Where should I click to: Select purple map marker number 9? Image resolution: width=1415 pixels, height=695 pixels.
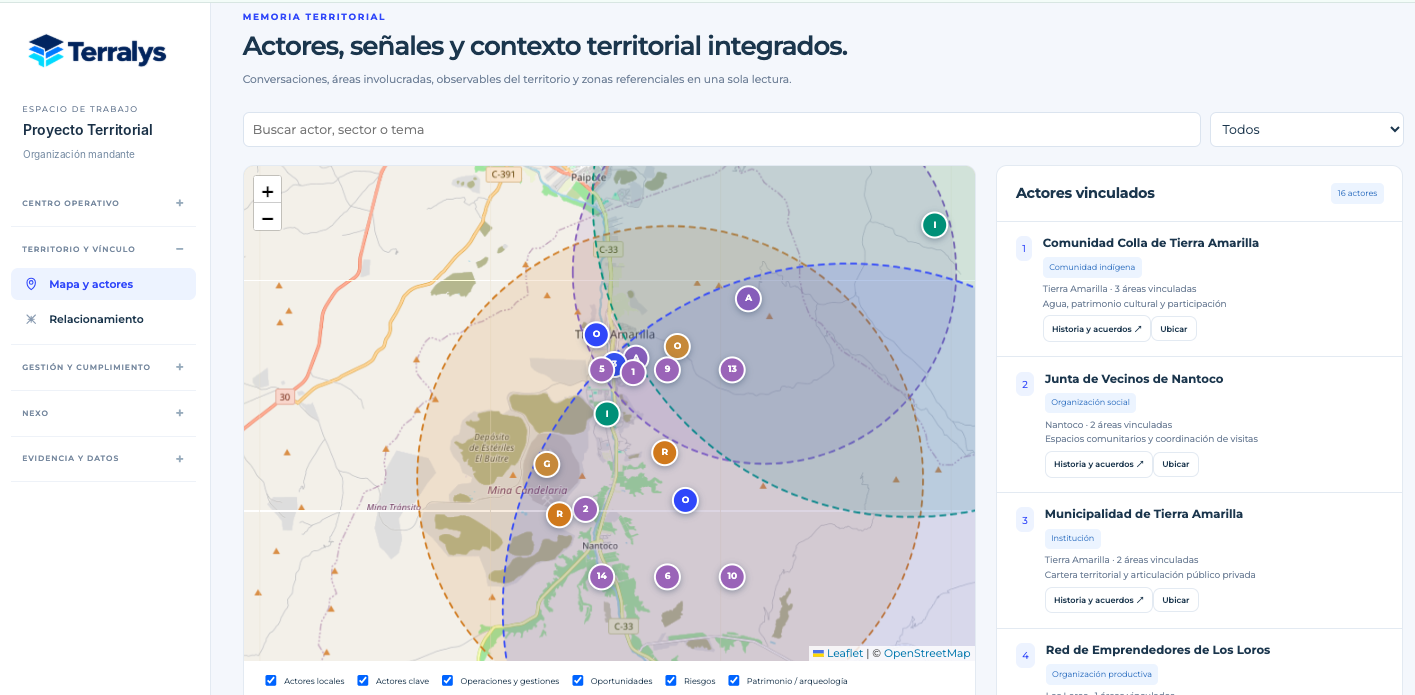[667, 370]
